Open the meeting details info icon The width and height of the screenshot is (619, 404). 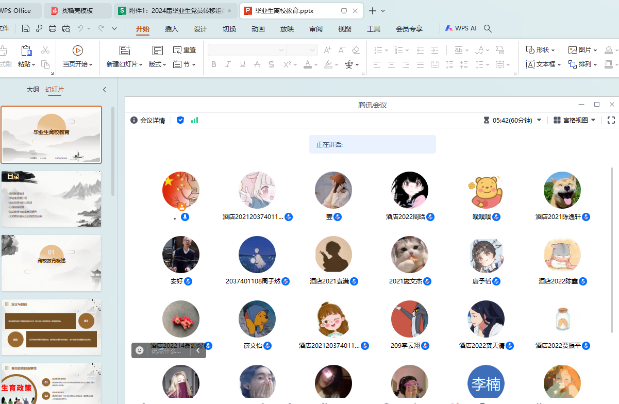click(134, 120)
